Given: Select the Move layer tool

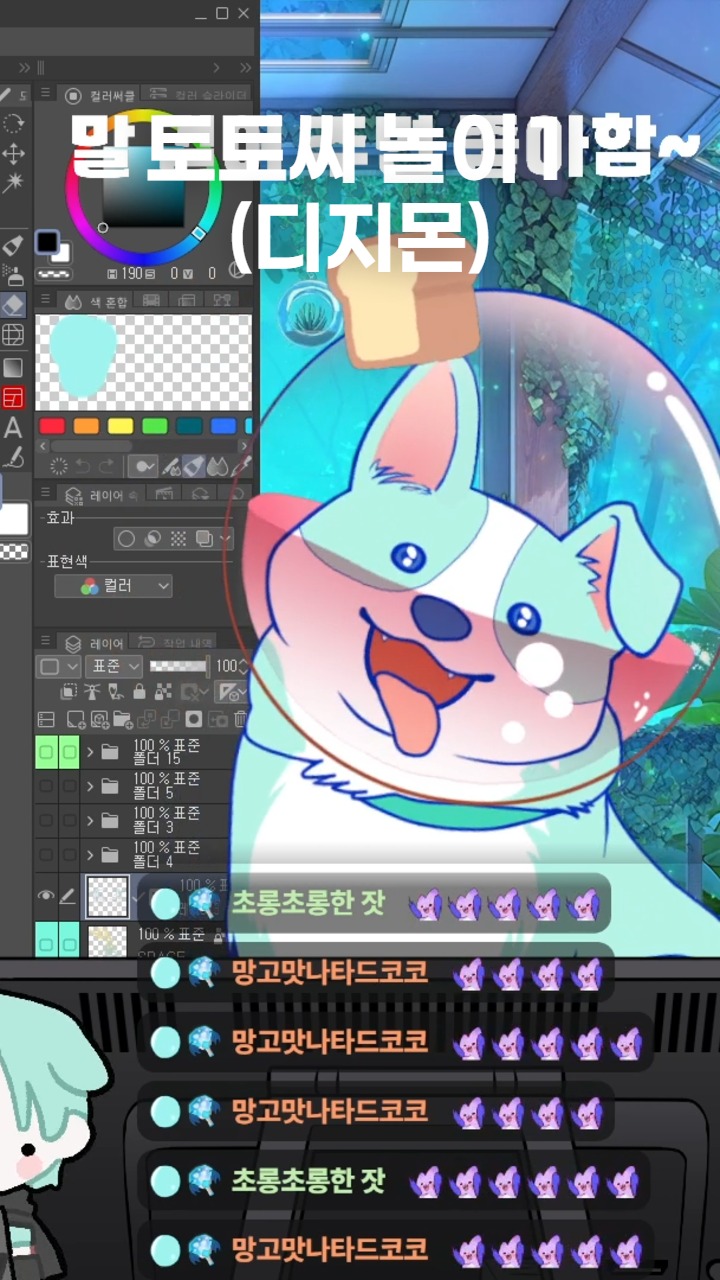Looking at the screenshot, I should [13, 154].
